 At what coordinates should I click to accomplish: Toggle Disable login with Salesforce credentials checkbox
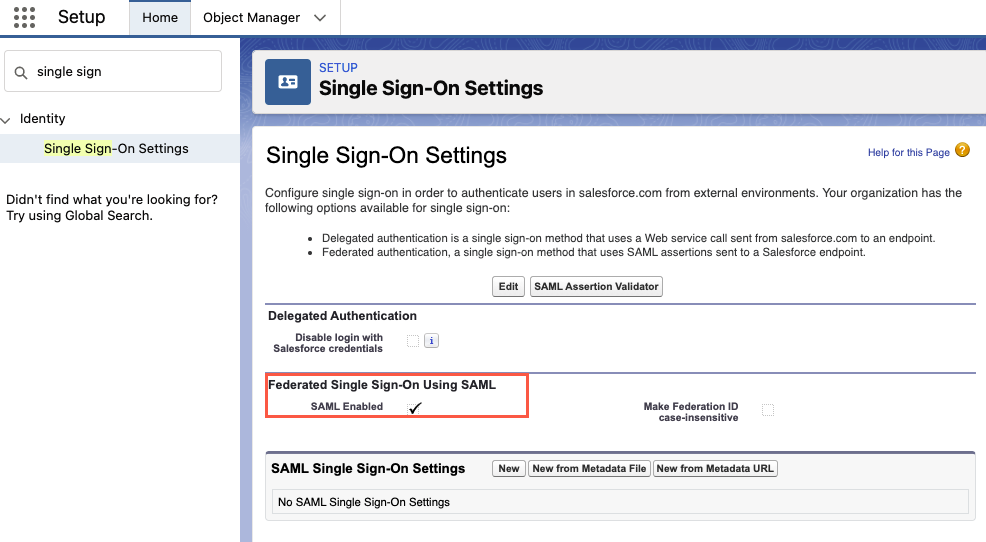(413, 341)
